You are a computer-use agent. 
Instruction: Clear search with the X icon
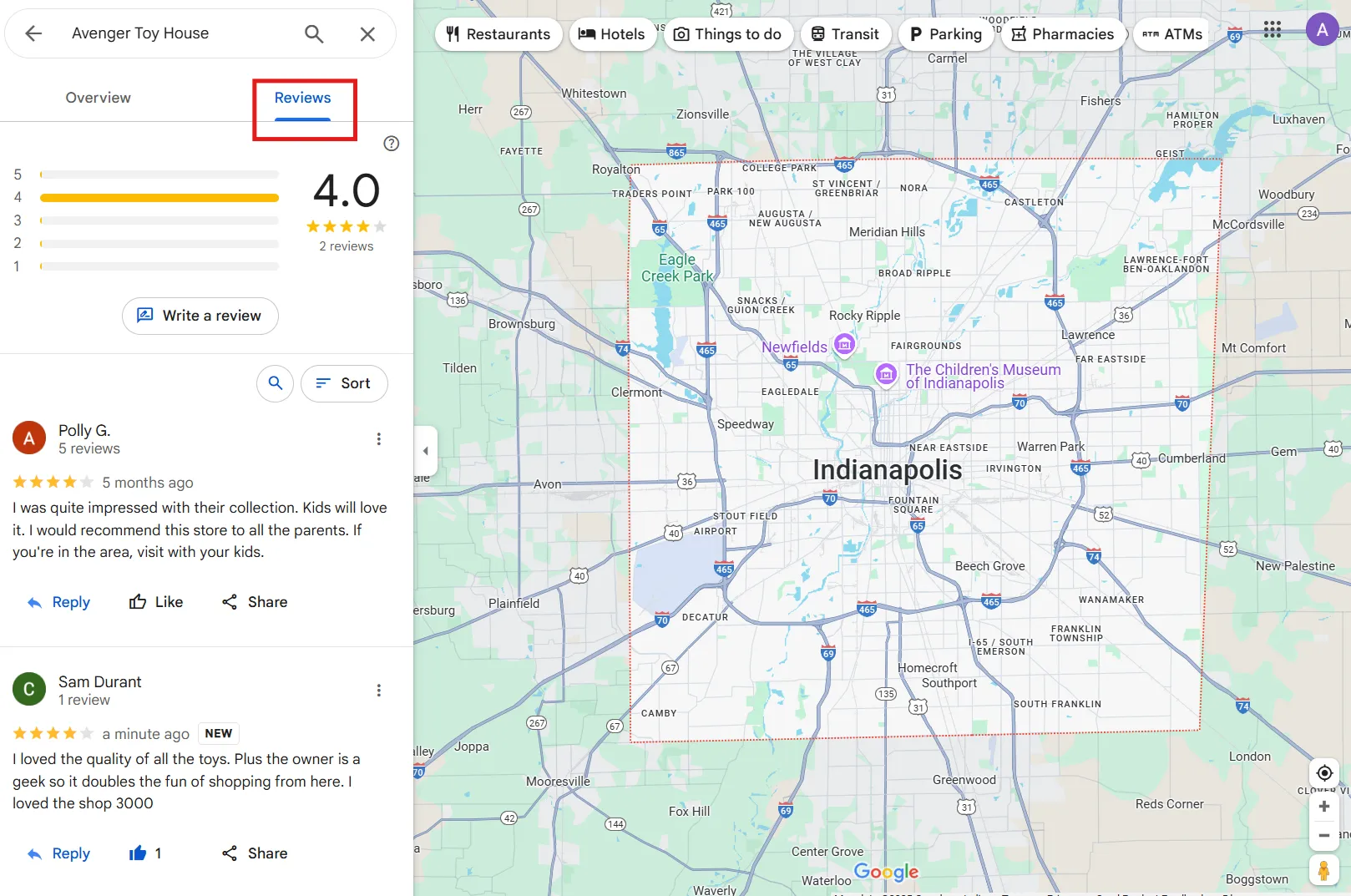pos(367,33)
